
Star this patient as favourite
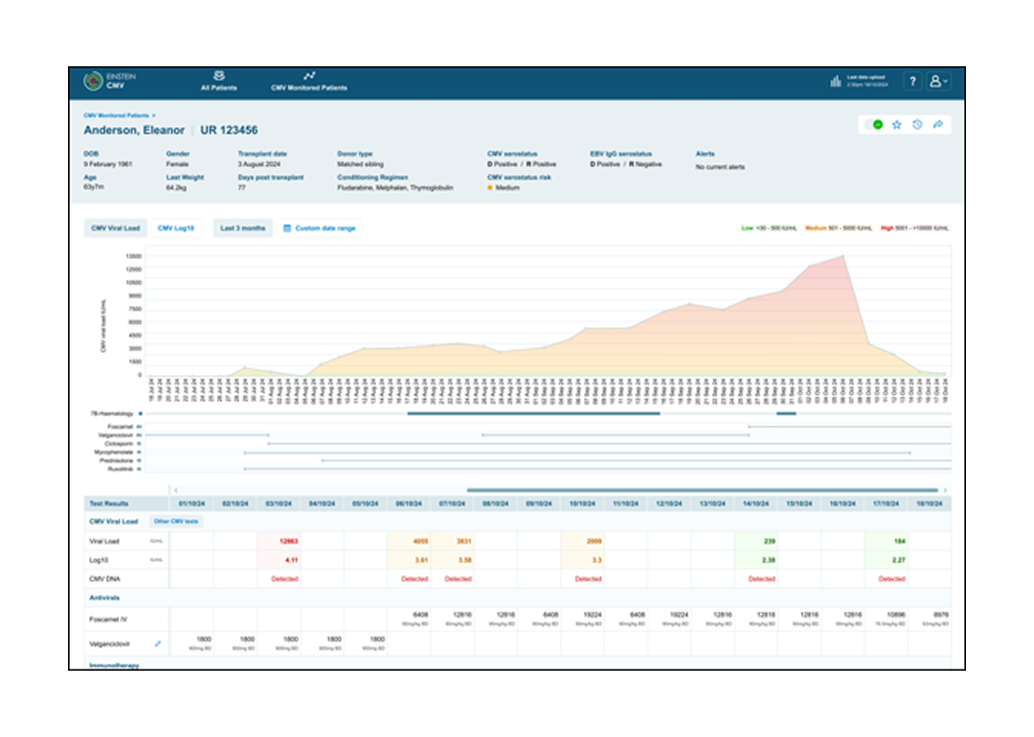[897, 125]
